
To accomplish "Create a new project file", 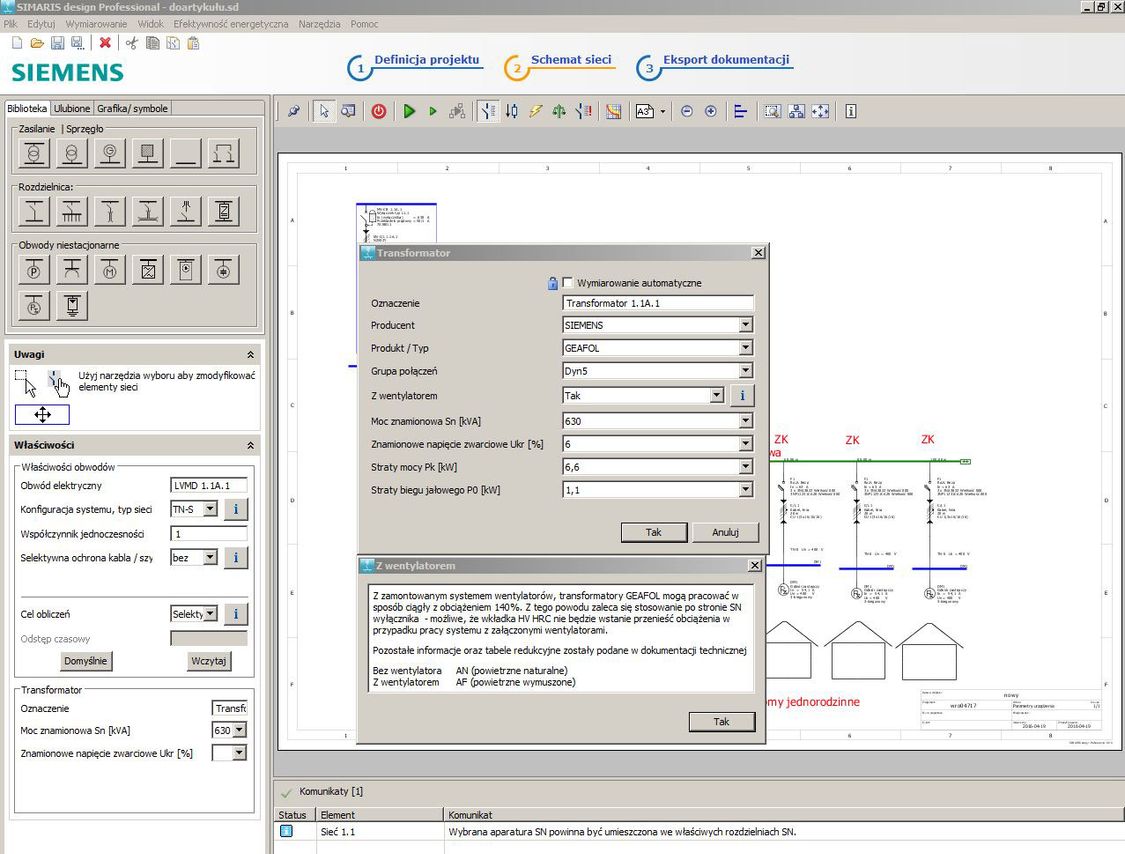I will [17, 44].
